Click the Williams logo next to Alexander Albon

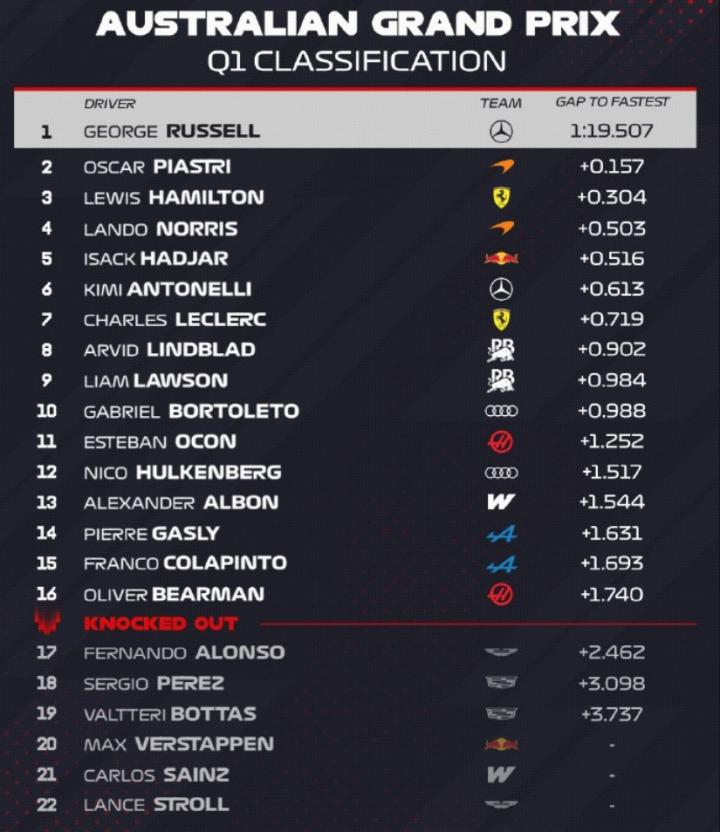click(501, 502)
